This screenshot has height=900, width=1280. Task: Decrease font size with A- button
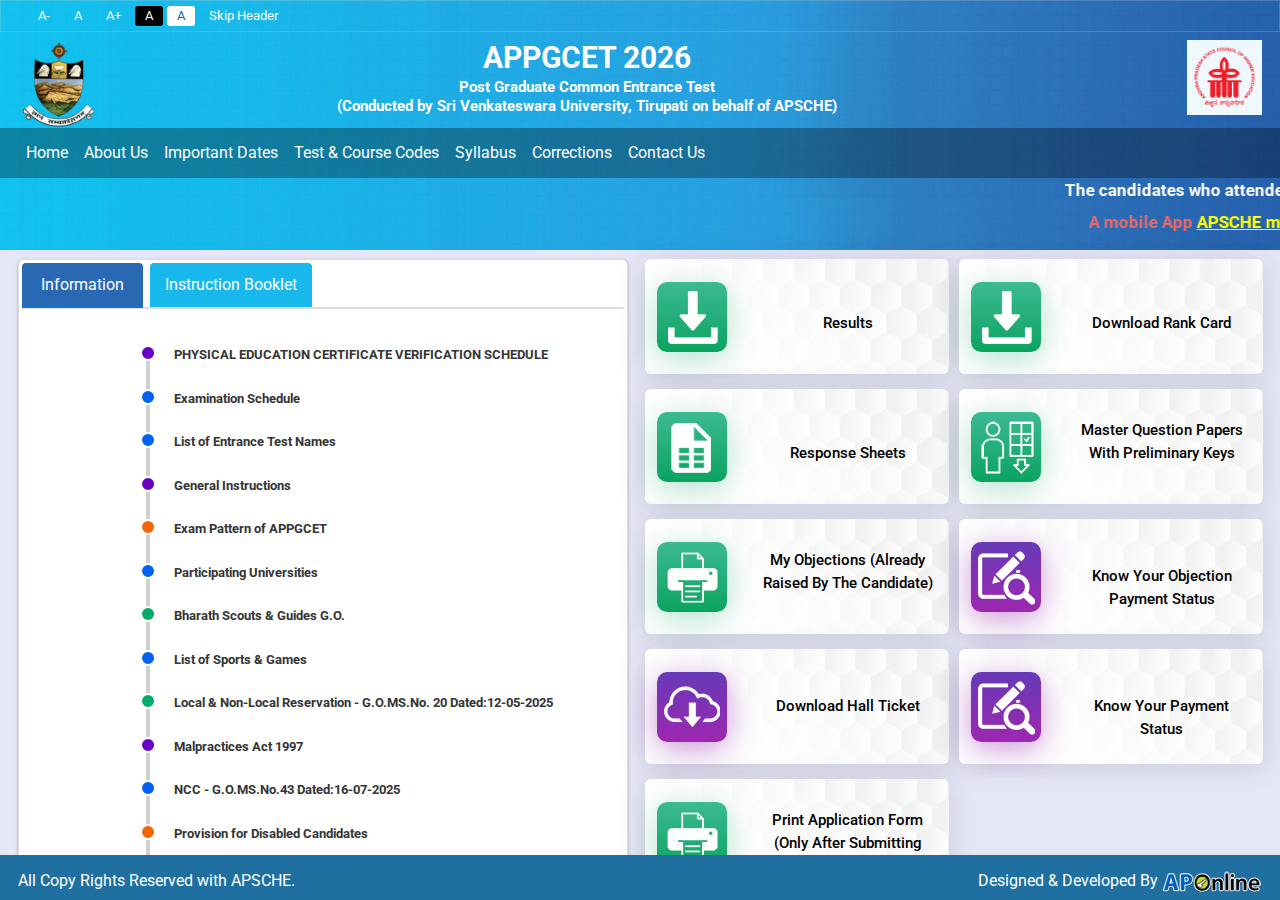point(44,16)
